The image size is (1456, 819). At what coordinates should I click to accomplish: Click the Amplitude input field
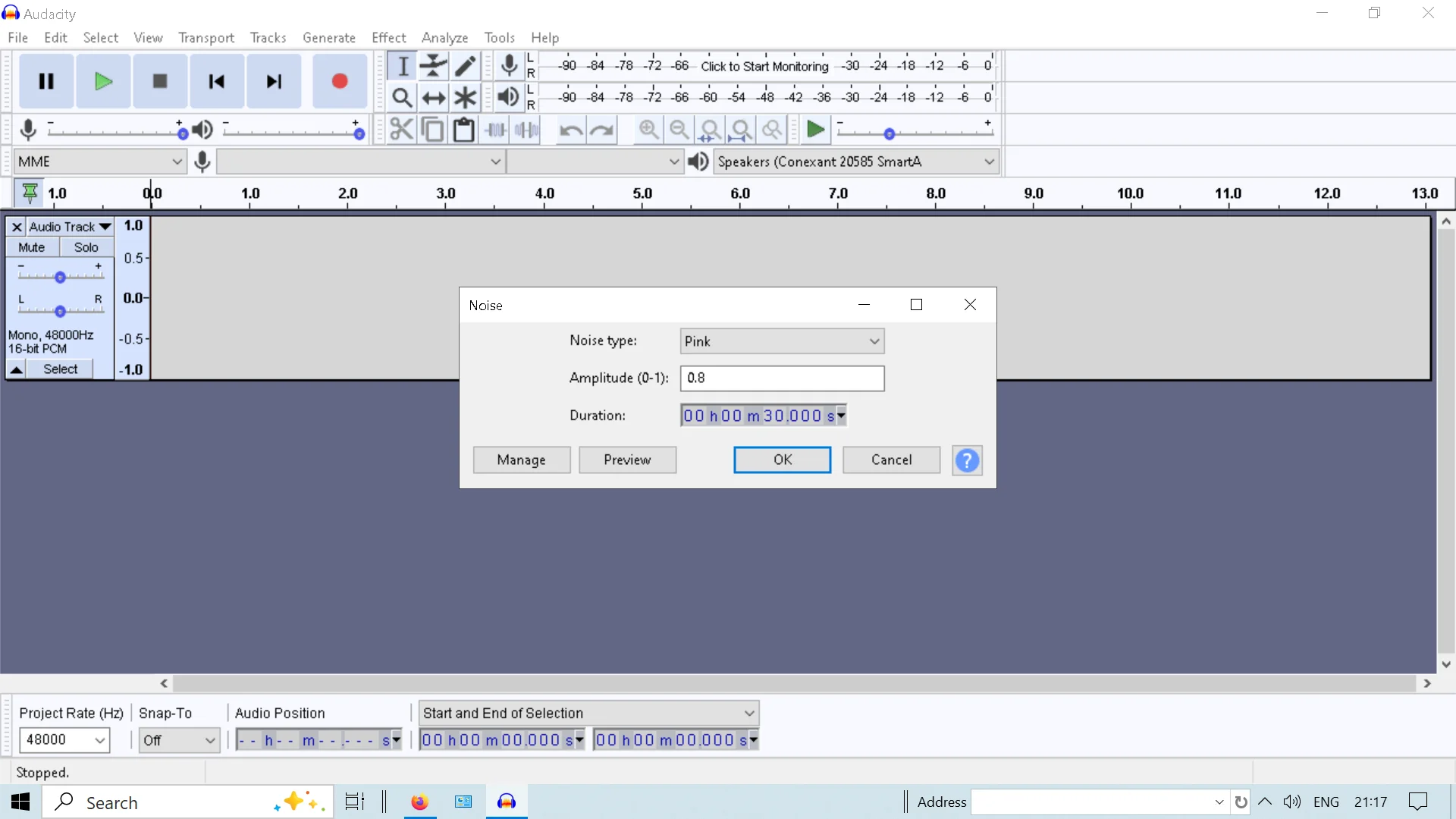782,378
